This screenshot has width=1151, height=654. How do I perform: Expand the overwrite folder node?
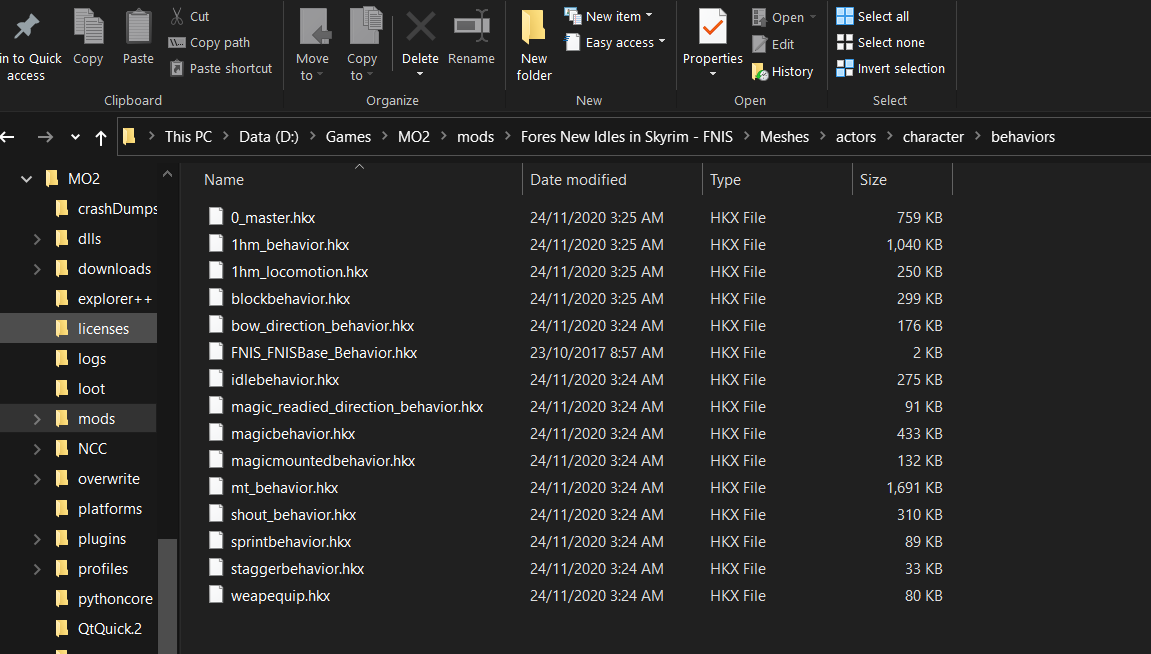coord(37,479)
